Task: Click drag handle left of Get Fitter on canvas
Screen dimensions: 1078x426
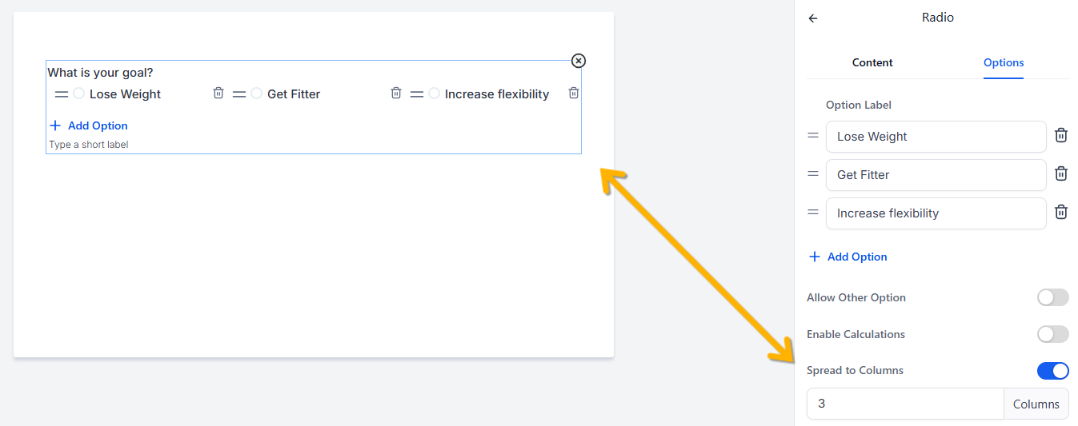Action: pyautogui.click(x=239, y=94)
